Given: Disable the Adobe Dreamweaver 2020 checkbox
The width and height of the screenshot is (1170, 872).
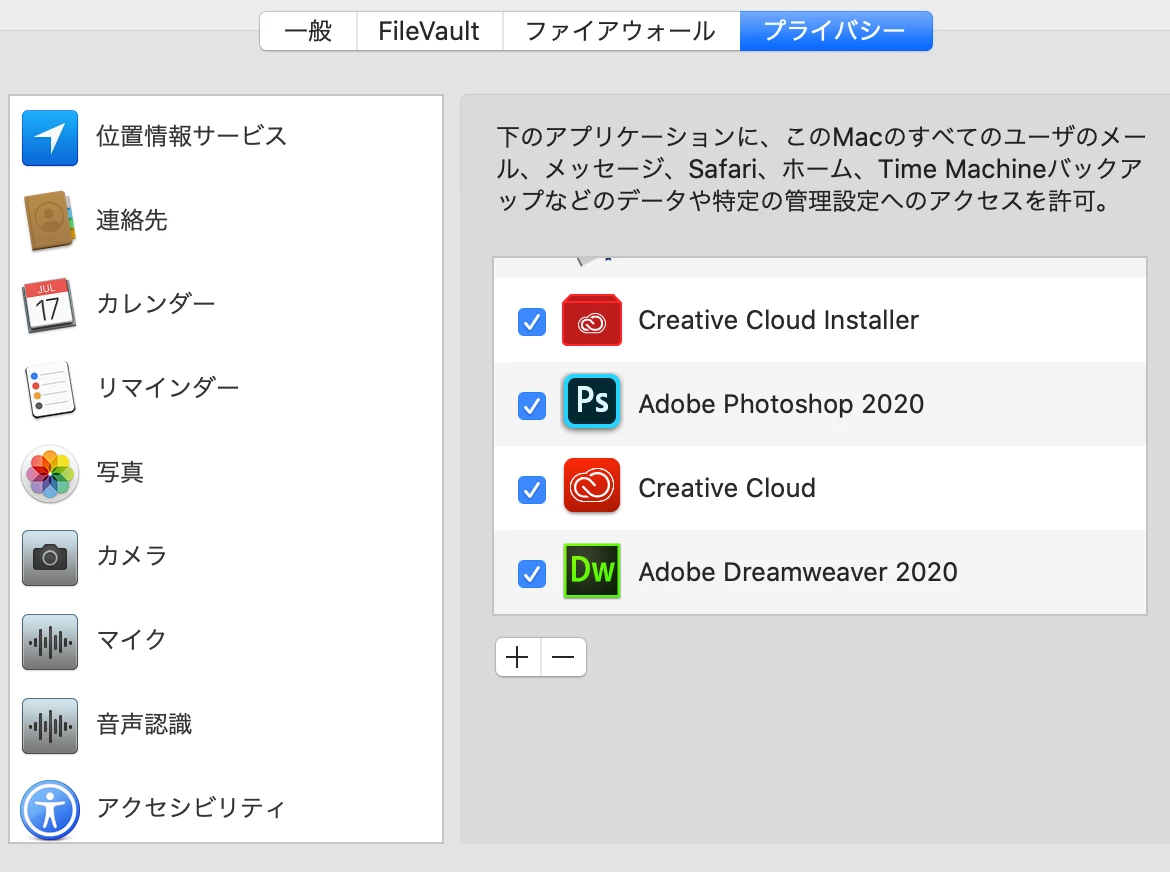Looking at the screenshot, I should pyautogui.click(x=532, y=574).
